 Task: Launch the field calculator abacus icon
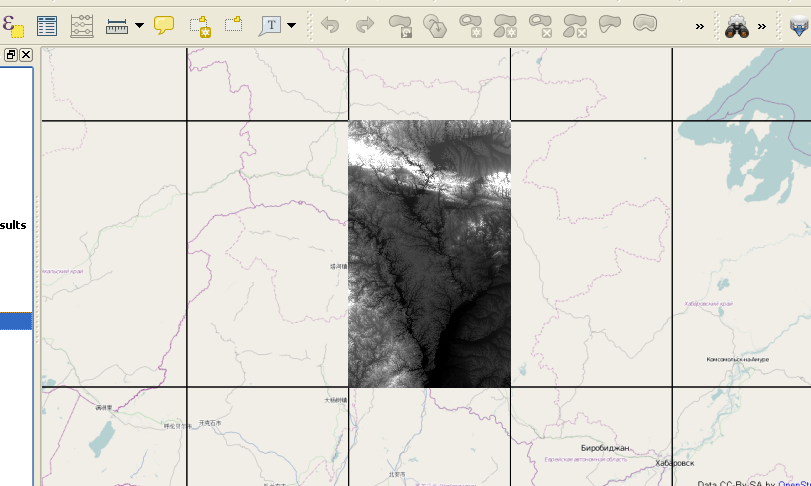(x=82, y=26)
